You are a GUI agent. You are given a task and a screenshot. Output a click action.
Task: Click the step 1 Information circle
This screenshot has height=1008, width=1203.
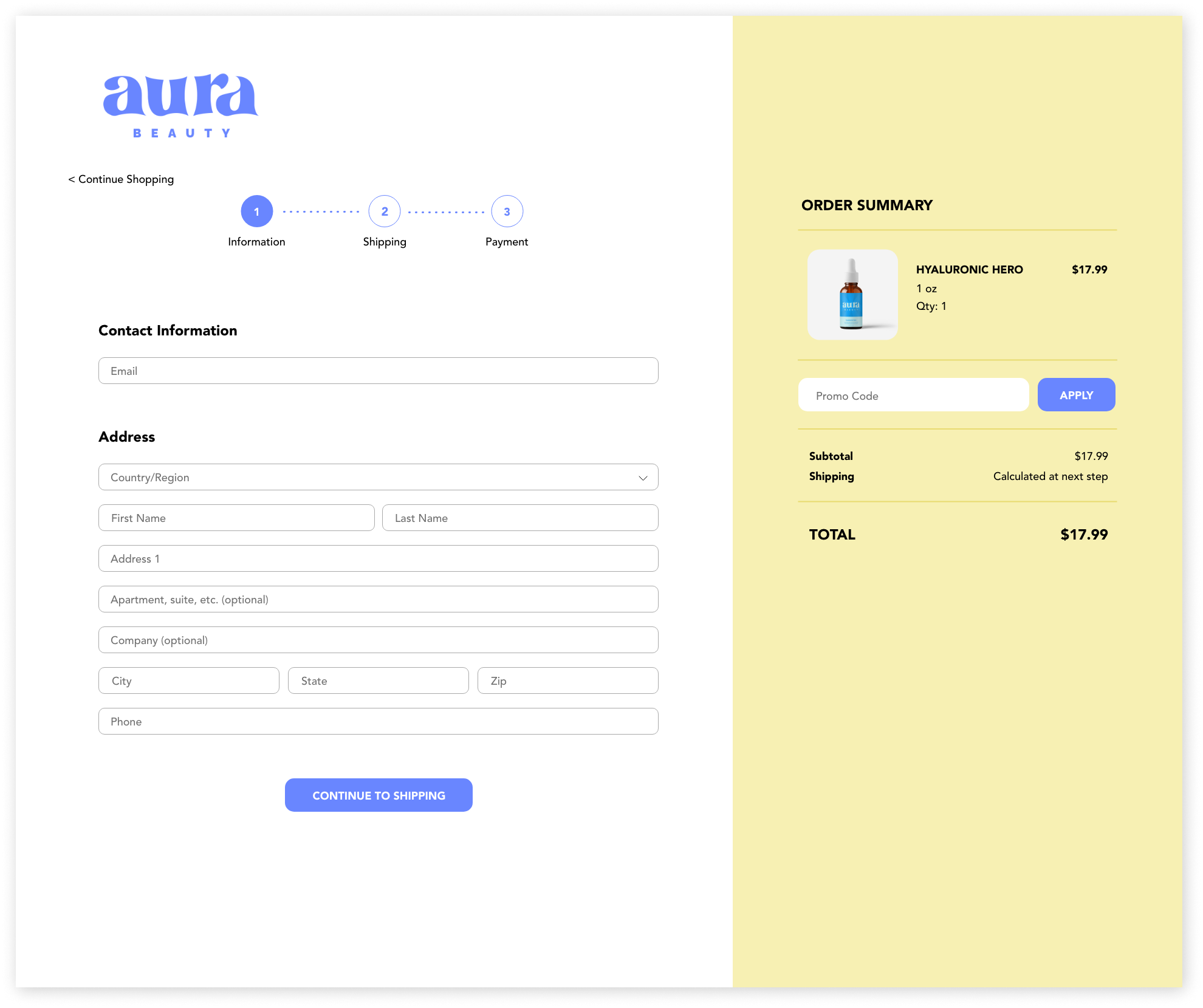(x=256, y=211)
